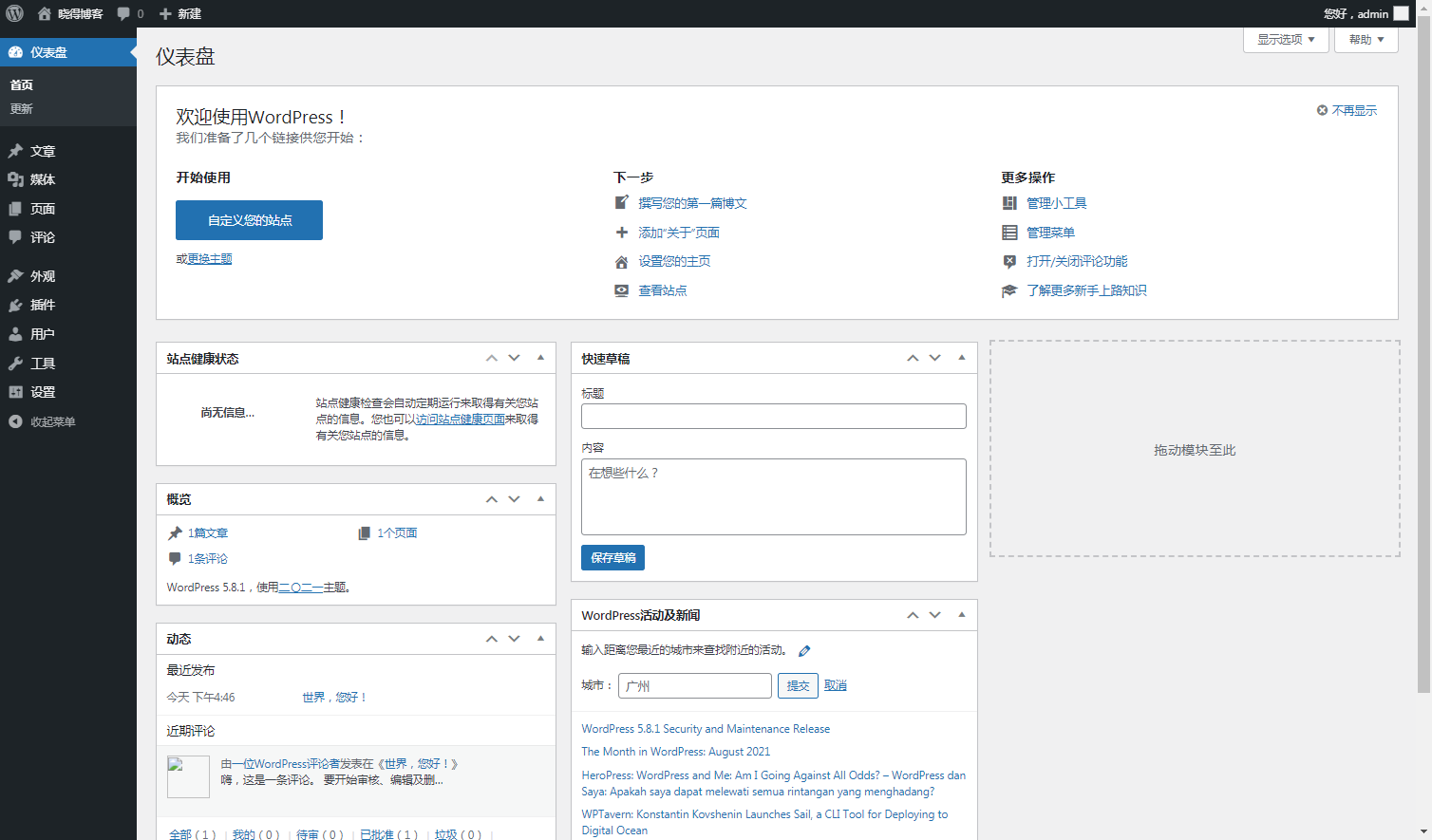This screenshot has width=1432, height=840.
Task: Click 自定义您的站点 button
Action: tap(249, 220)
